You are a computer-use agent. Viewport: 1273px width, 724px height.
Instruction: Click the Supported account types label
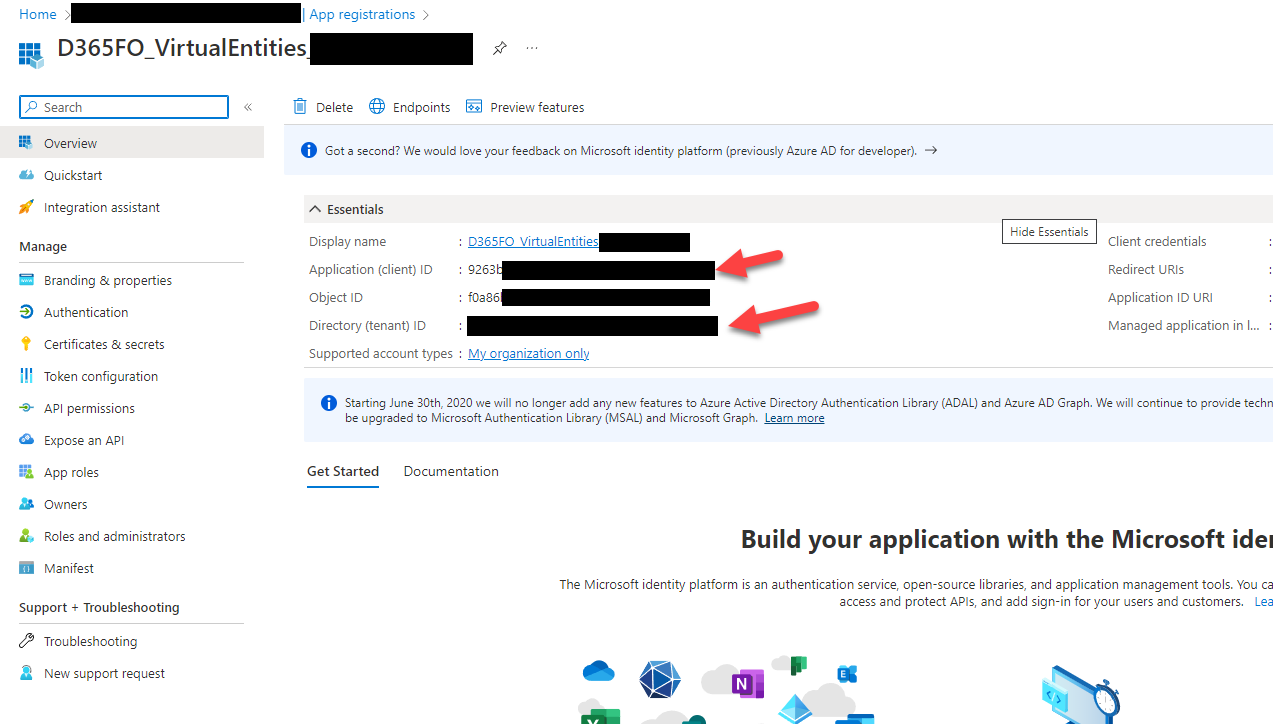click(381, 353)
